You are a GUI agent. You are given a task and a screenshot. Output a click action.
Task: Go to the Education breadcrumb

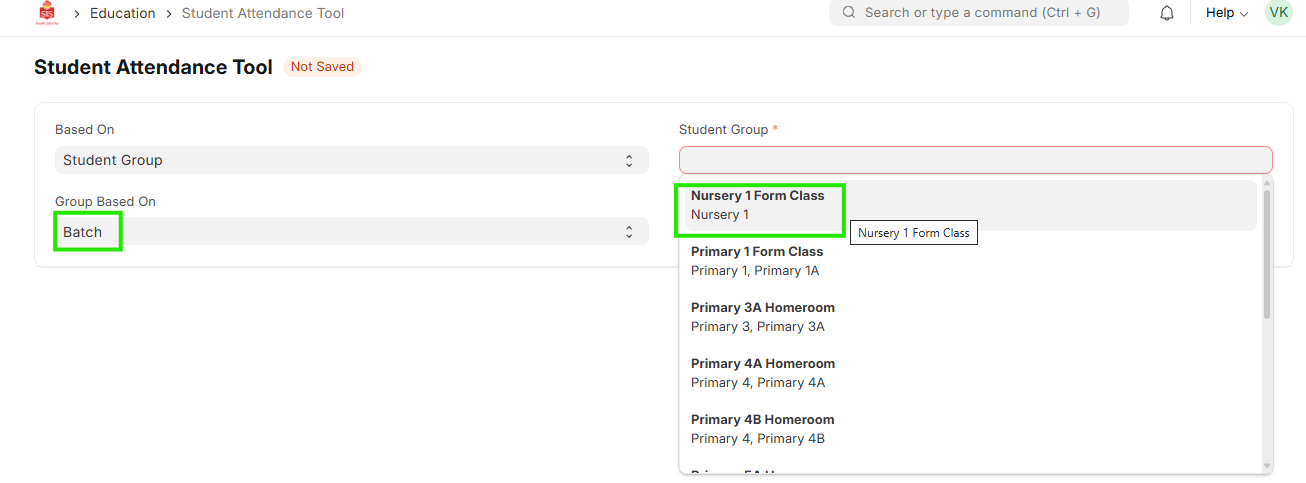click(123, 13)
